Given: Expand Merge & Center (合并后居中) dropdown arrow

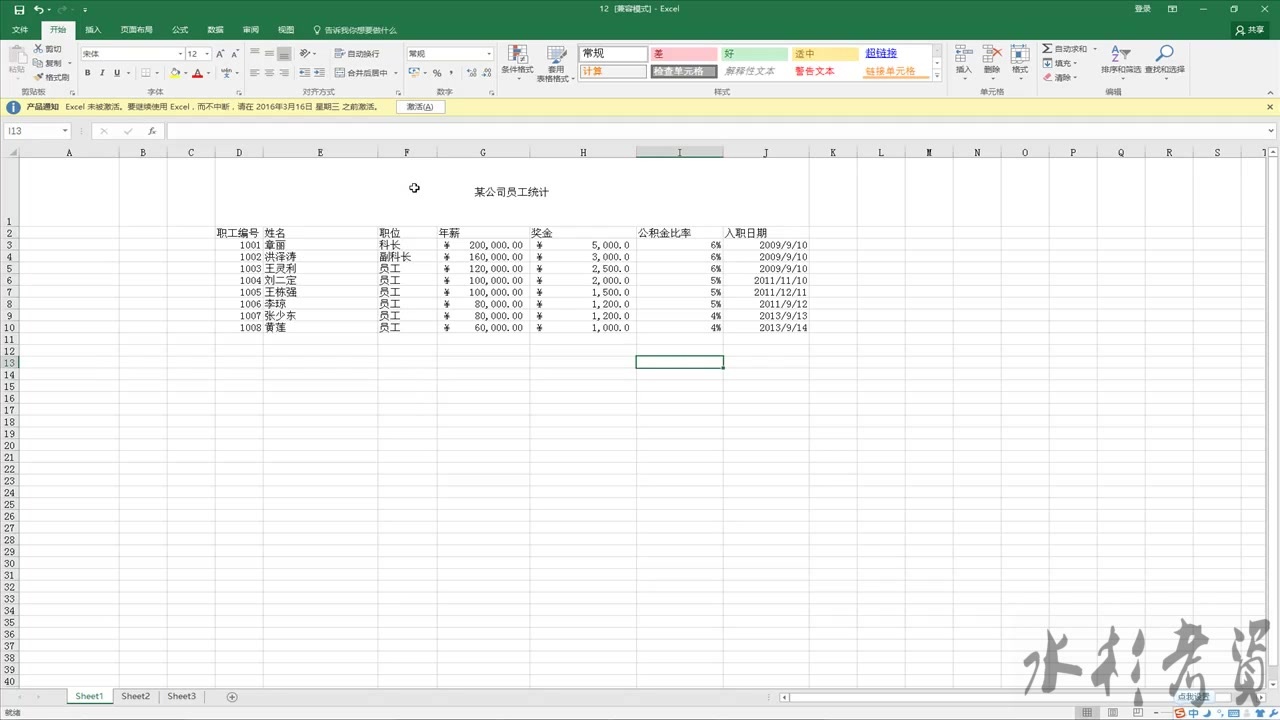Looking at the screenshot, I should pos(396,73).
